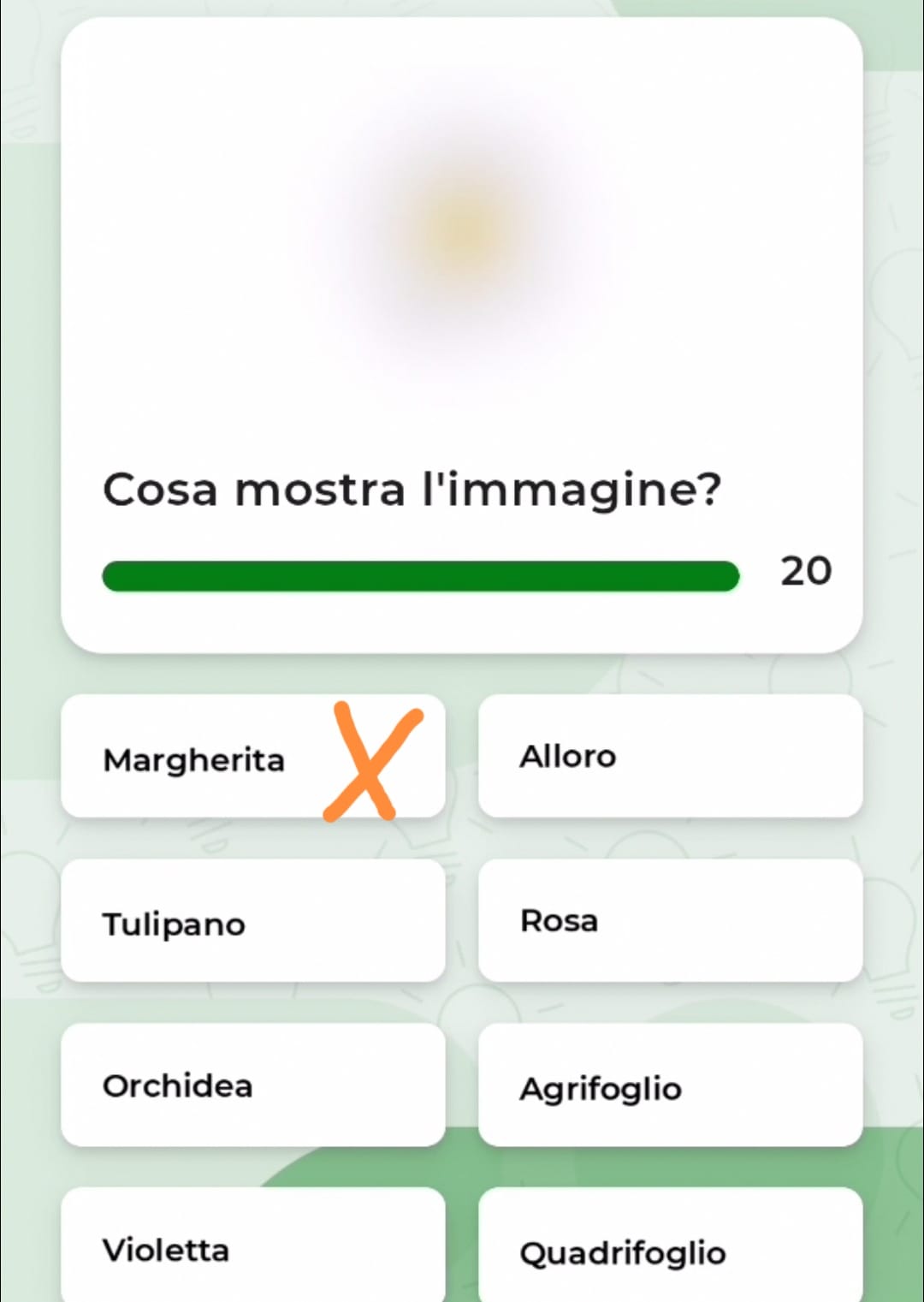Select the Alloro answer option
The image size is (924, 1302).
[568, 757]
